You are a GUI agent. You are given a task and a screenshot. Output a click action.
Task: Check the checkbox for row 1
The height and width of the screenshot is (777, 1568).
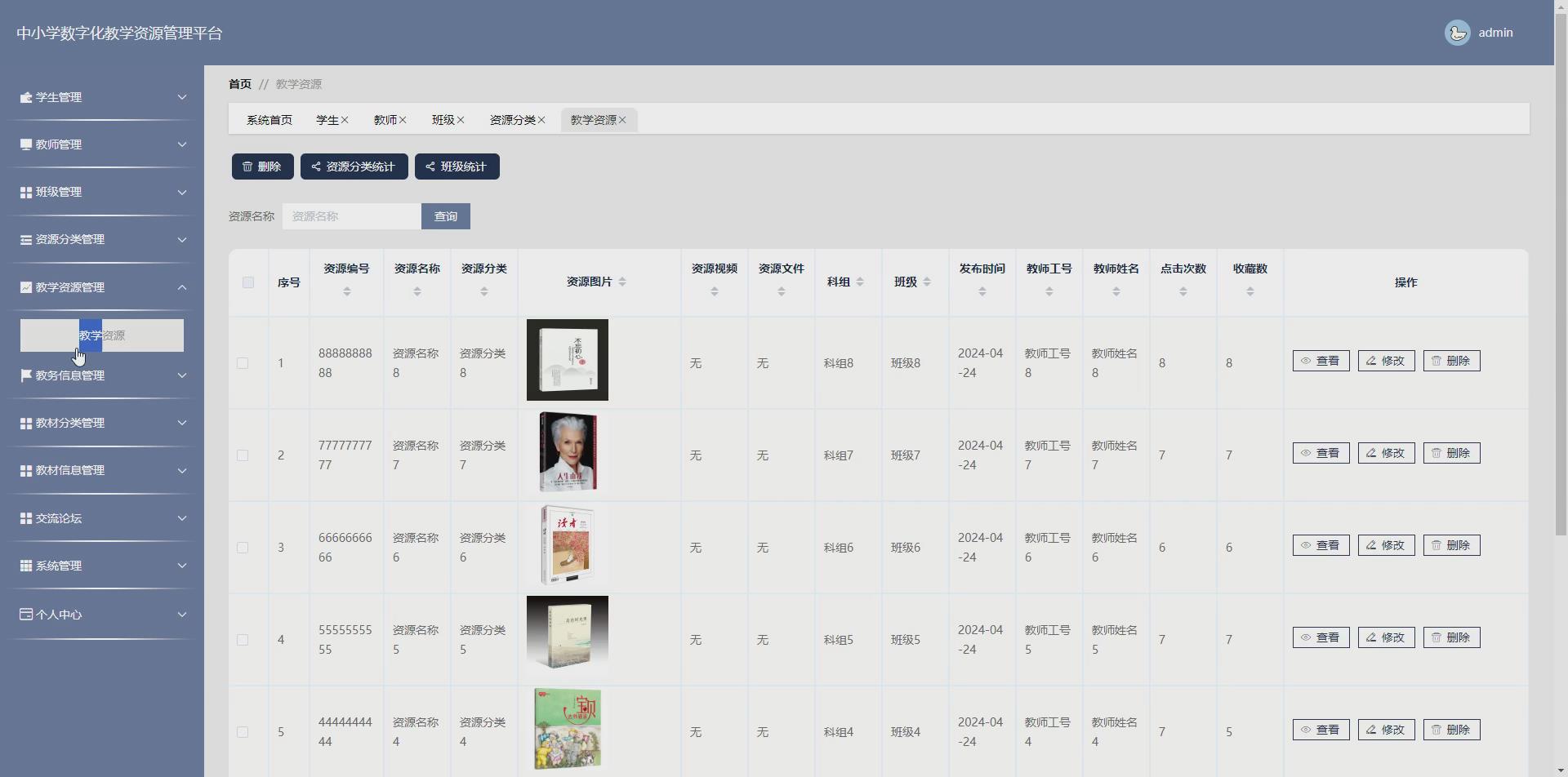(x=243, y=363)
